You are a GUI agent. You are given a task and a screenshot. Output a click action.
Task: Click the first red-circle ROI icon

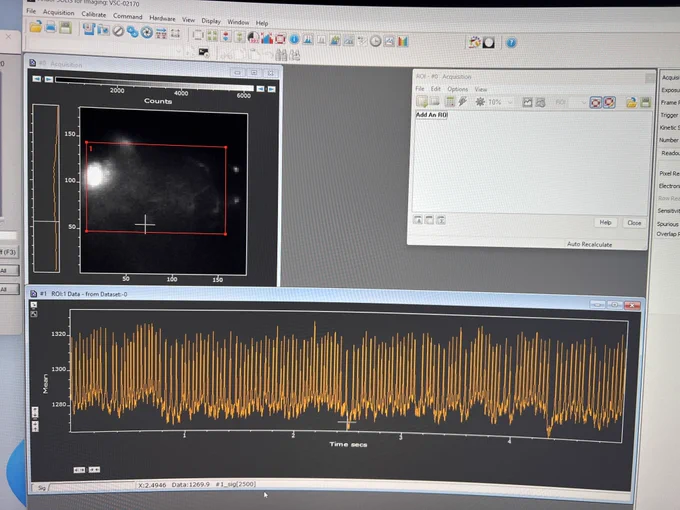point(595,102)
